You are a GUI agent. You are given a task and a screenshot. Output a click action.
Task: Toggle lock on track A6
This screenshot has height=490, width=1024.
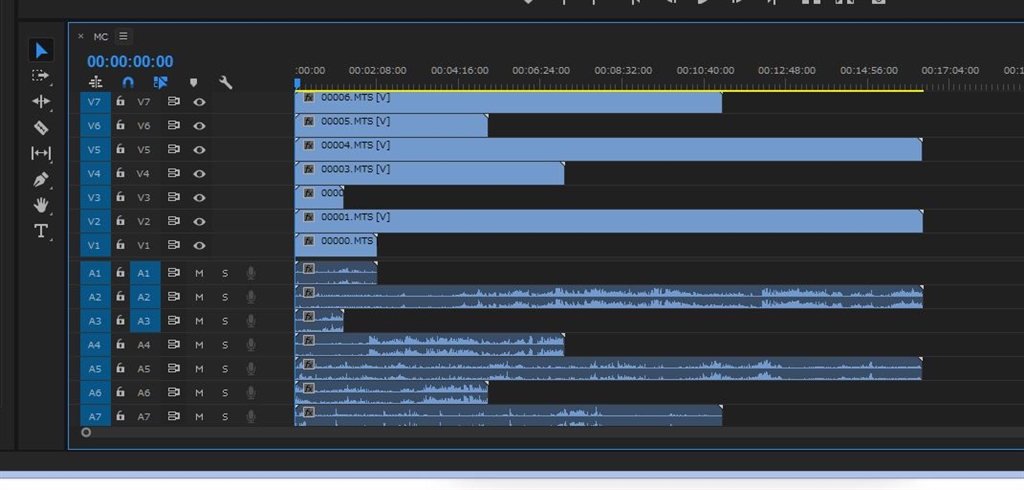click(120, 392)
